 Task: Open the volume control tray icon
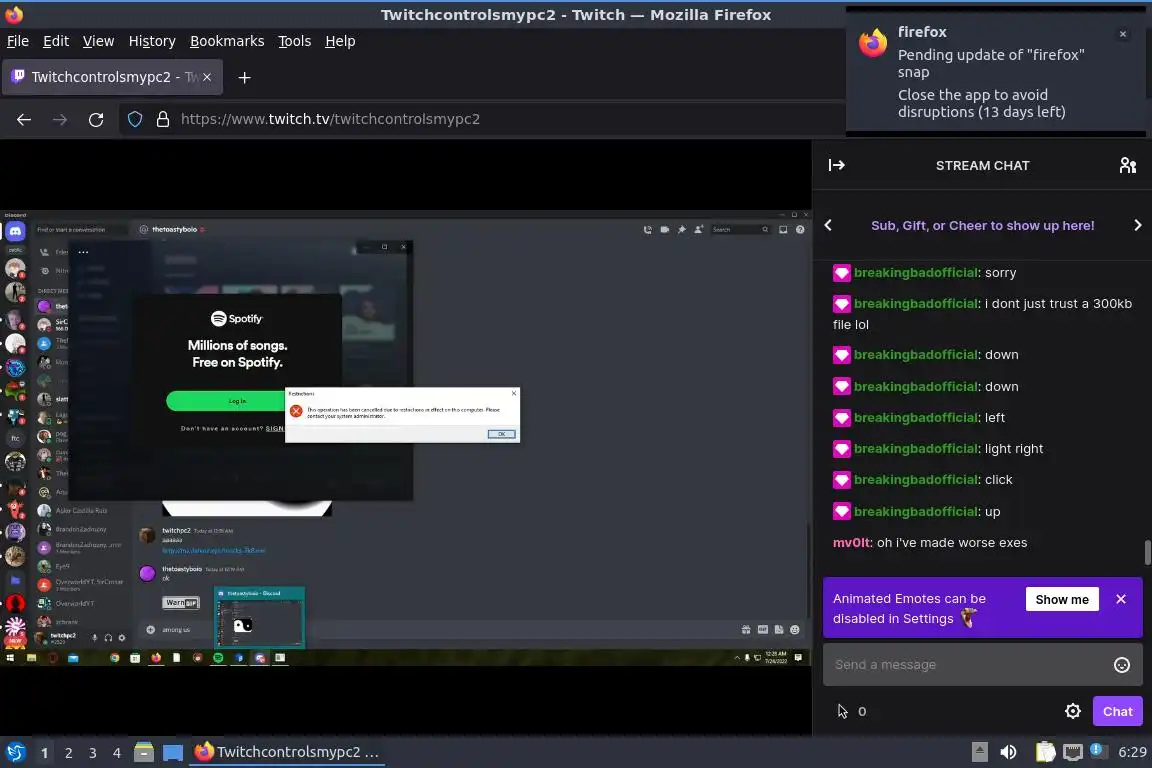[x=1008, y=752]
